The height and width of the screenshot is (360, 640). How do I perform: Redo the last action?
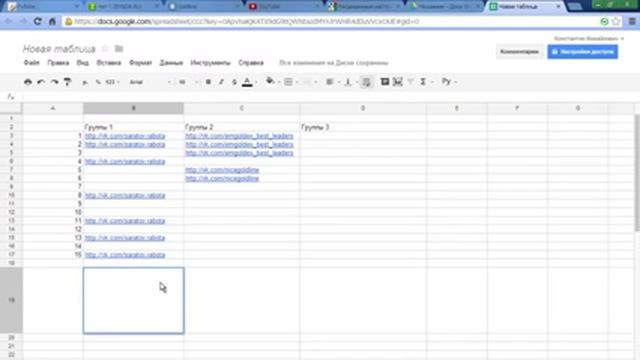54,82
